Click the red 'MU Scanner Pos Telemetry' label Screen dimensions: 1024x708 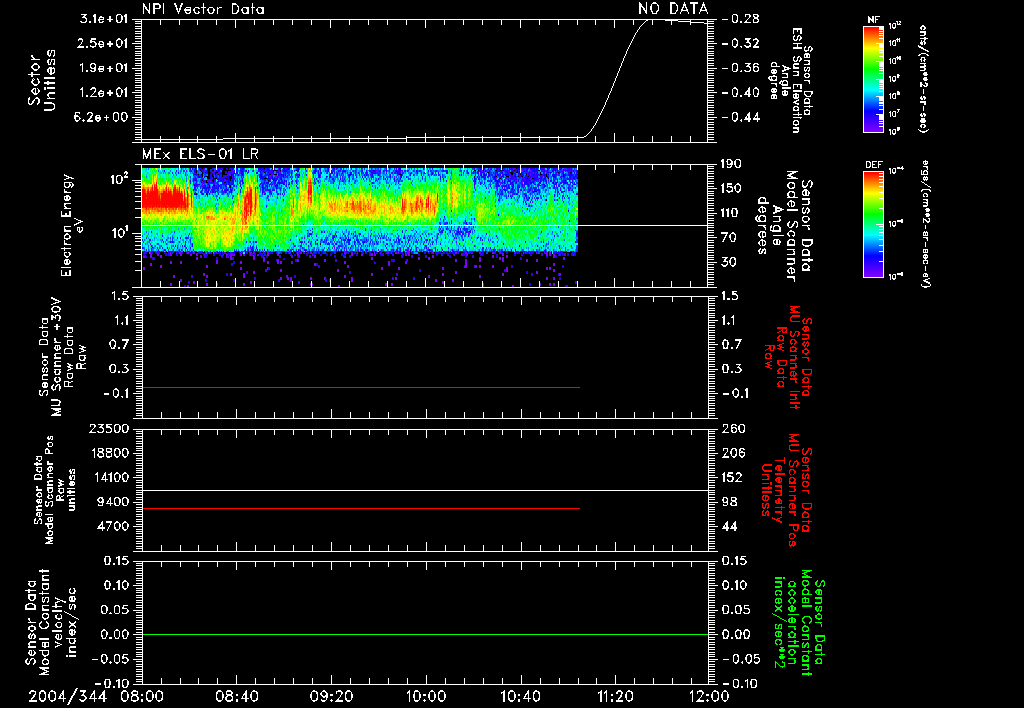(x=786, y=490)
